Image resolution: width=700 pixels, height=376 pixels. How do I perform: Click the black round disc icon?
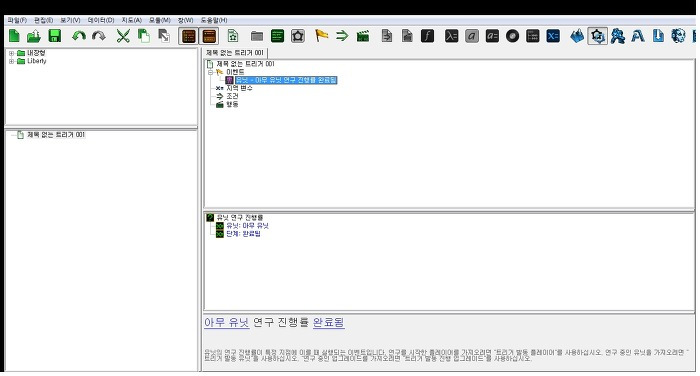[512, 36]
